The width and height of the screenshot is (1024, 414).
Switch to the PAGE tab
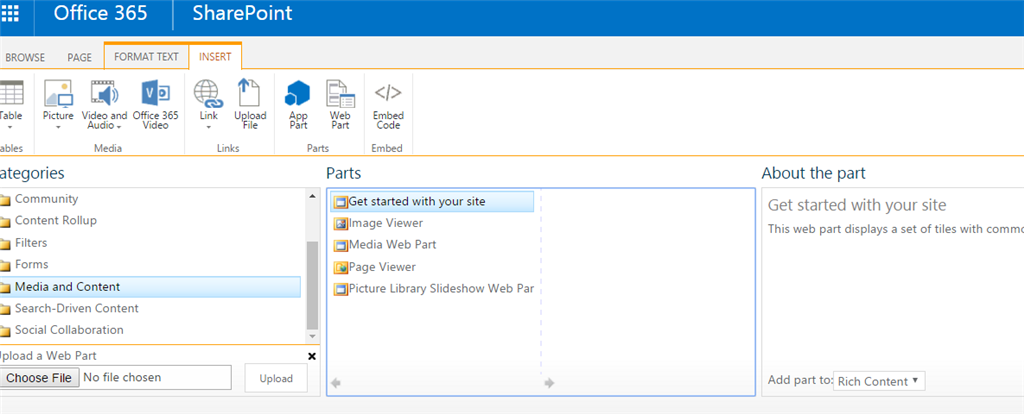(x=80, y=57)
